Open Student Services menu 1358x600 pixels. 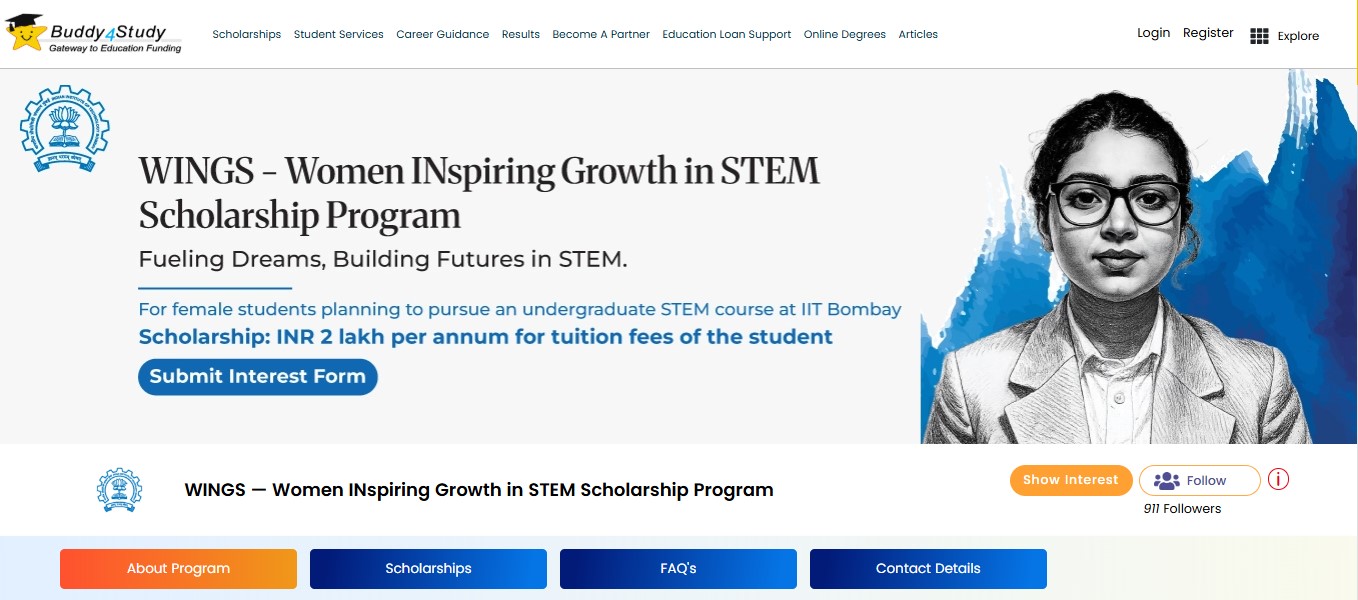[x=338, y=34]
